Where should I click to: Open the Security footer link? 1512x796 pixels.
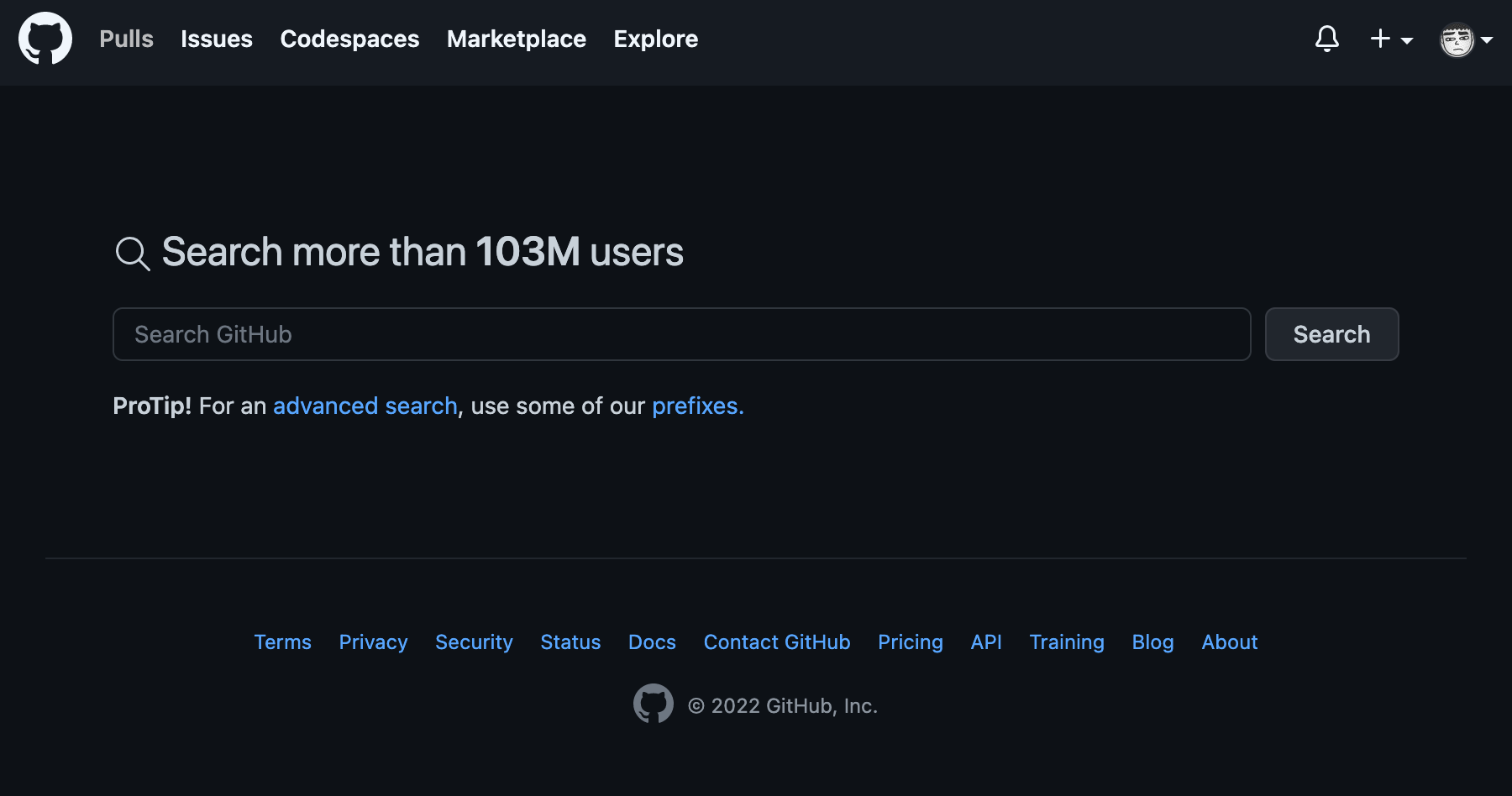[474, 642]
